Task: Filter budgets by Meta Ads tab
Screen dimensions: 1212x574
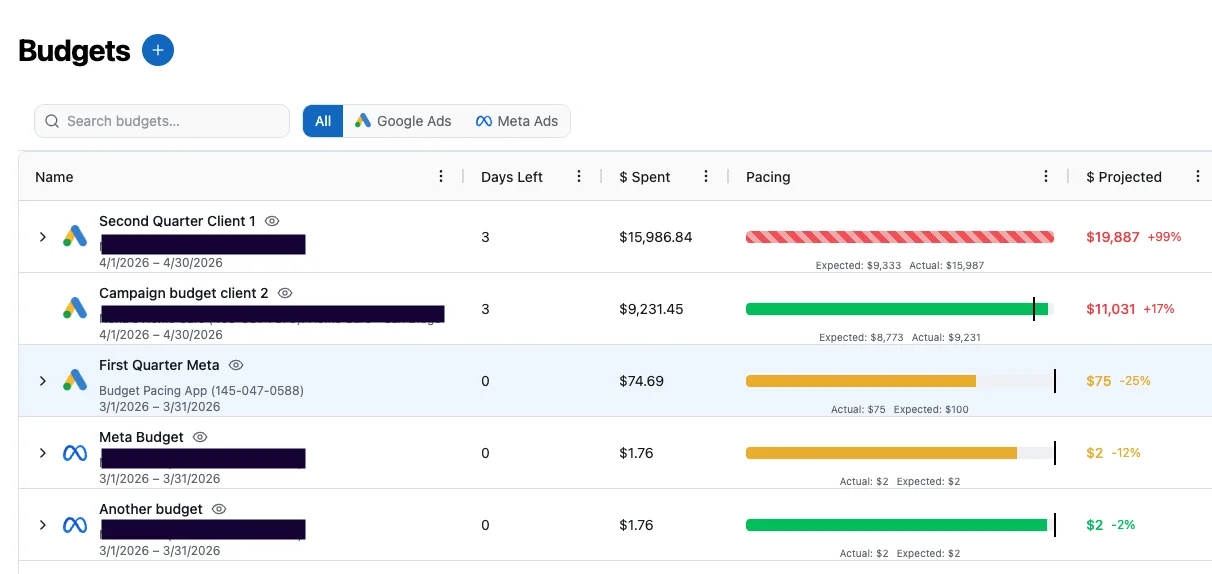Action: [517, 121]
